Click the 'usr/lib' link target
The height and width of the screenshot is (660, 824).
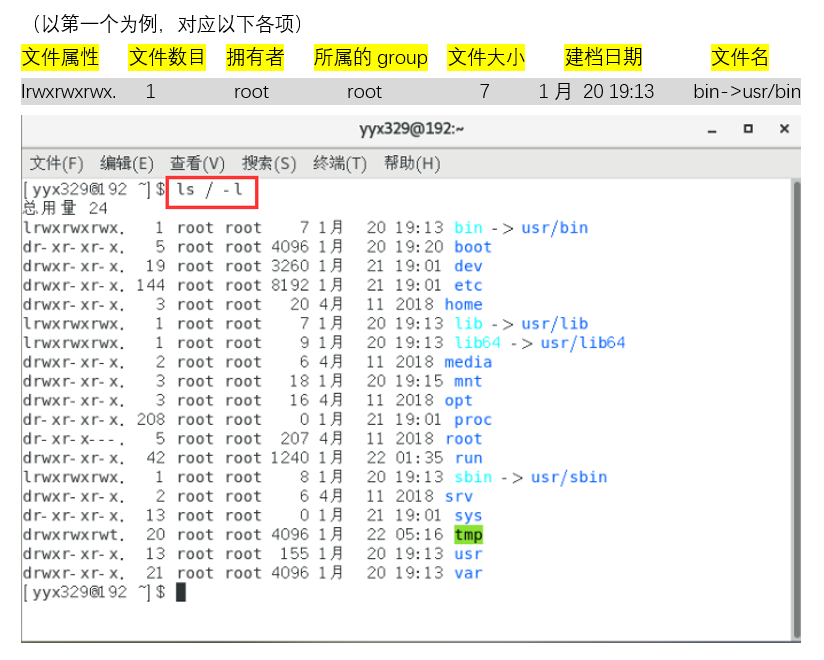coord(554,324)
